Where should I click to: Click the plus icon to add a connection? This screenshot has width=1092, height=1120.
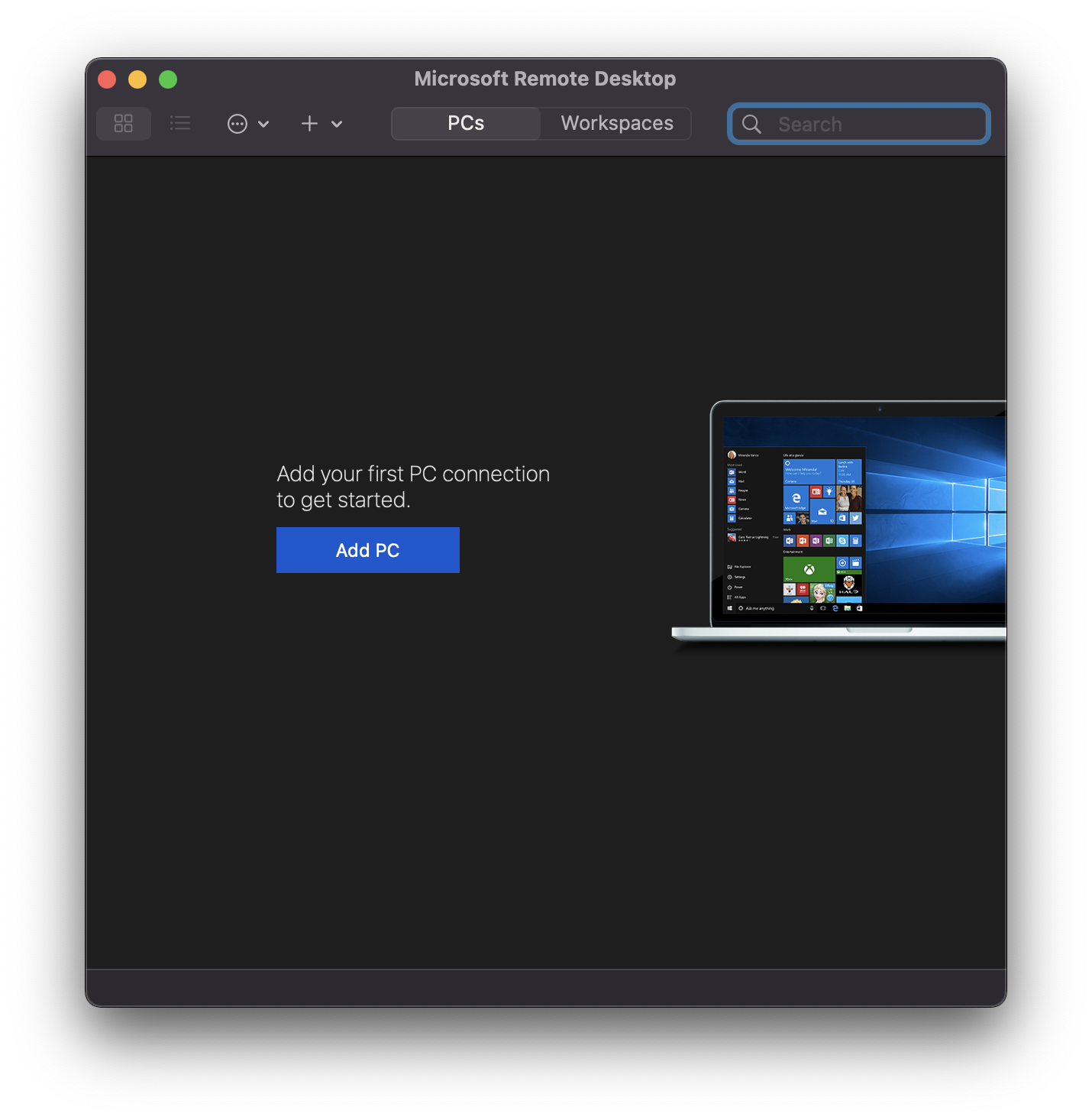[309, 123]
